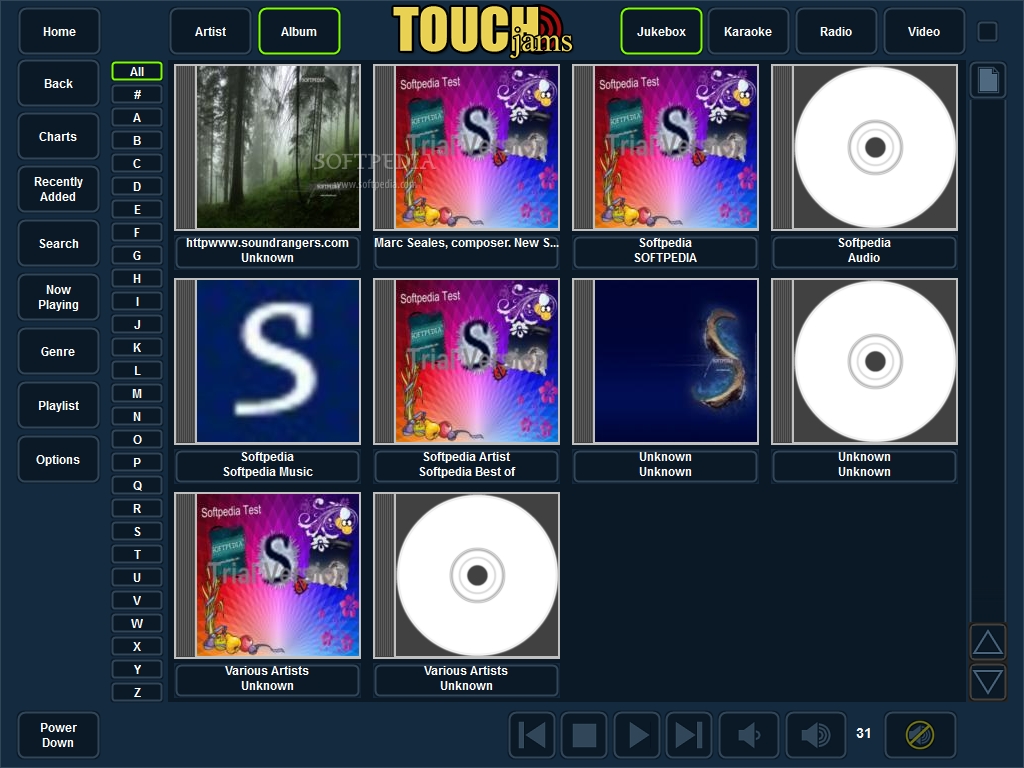This screenshot has height=768, width=1024.
Task: Skip to the next track
Action: click(689, 735)
